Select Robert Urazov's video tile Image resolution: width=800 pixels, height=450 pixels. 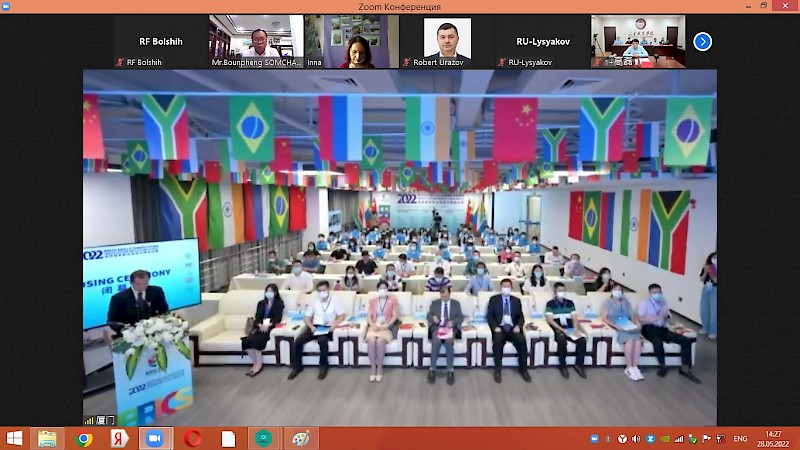[447, 41]
